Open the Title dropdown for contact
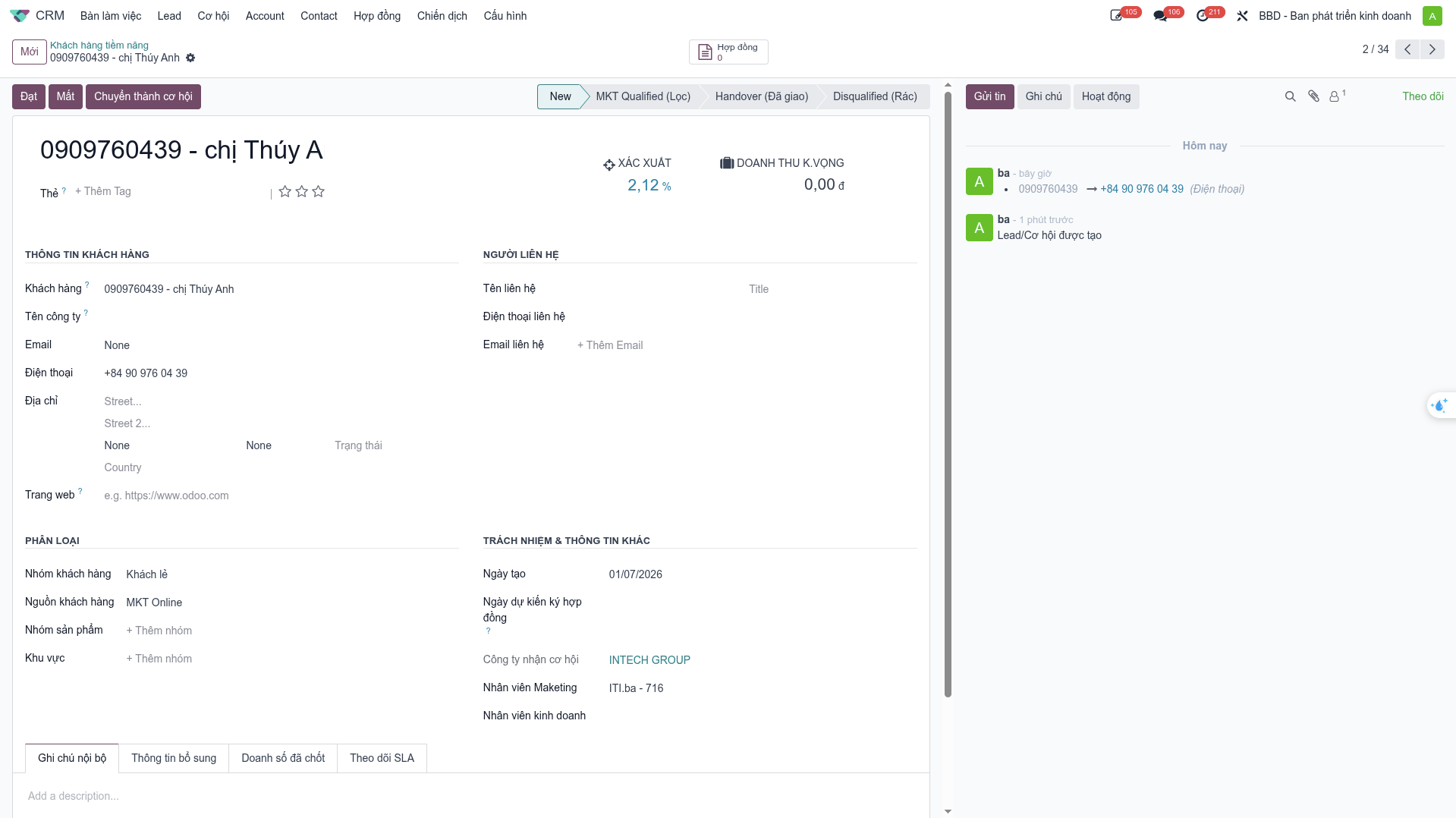Viewport: 1456px width, 818px height. tap(832, 289)
